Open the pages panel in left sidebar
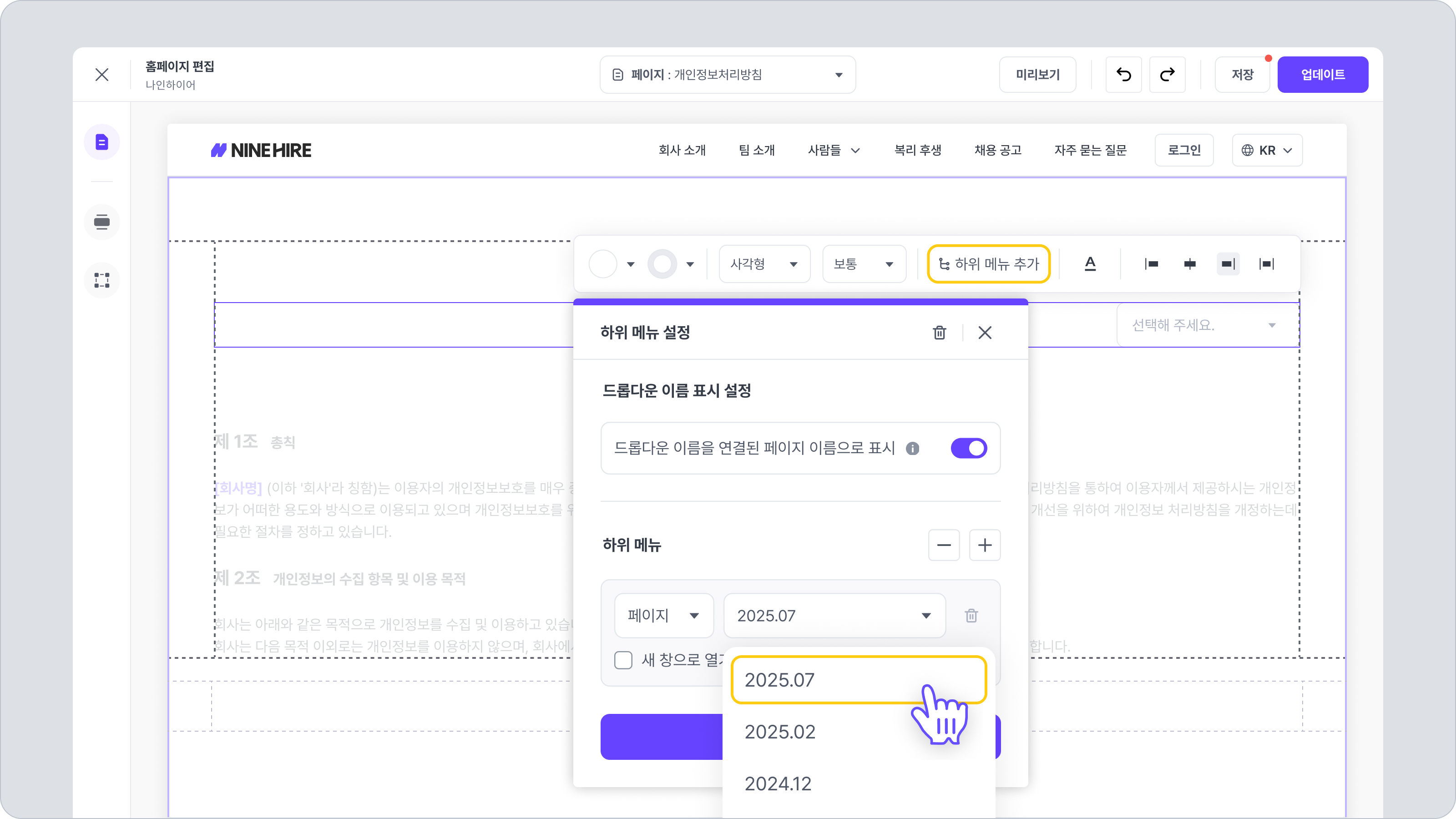 click(x=102, y=142)
